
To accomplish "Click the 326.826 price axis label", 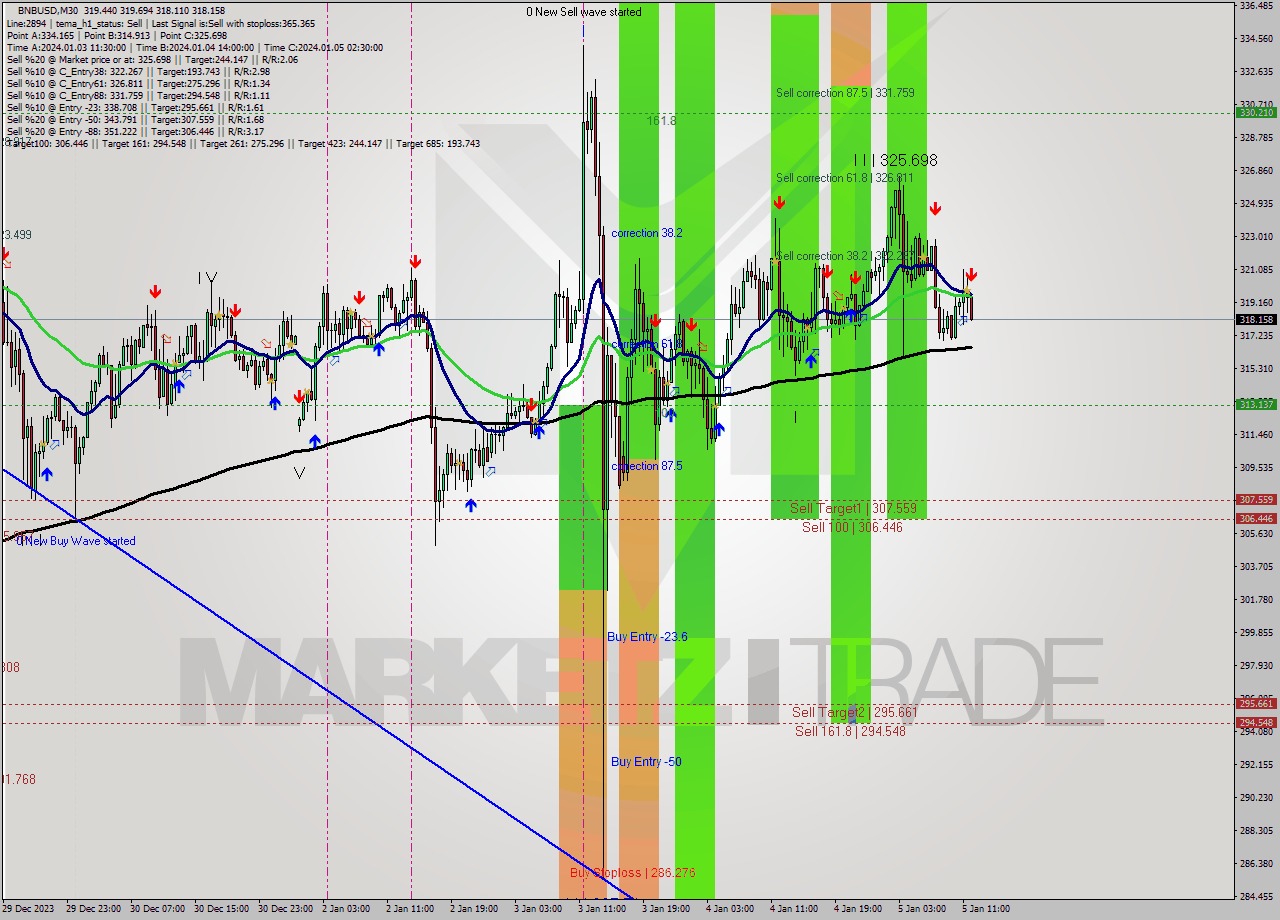I will click(x=1256, y=171).
